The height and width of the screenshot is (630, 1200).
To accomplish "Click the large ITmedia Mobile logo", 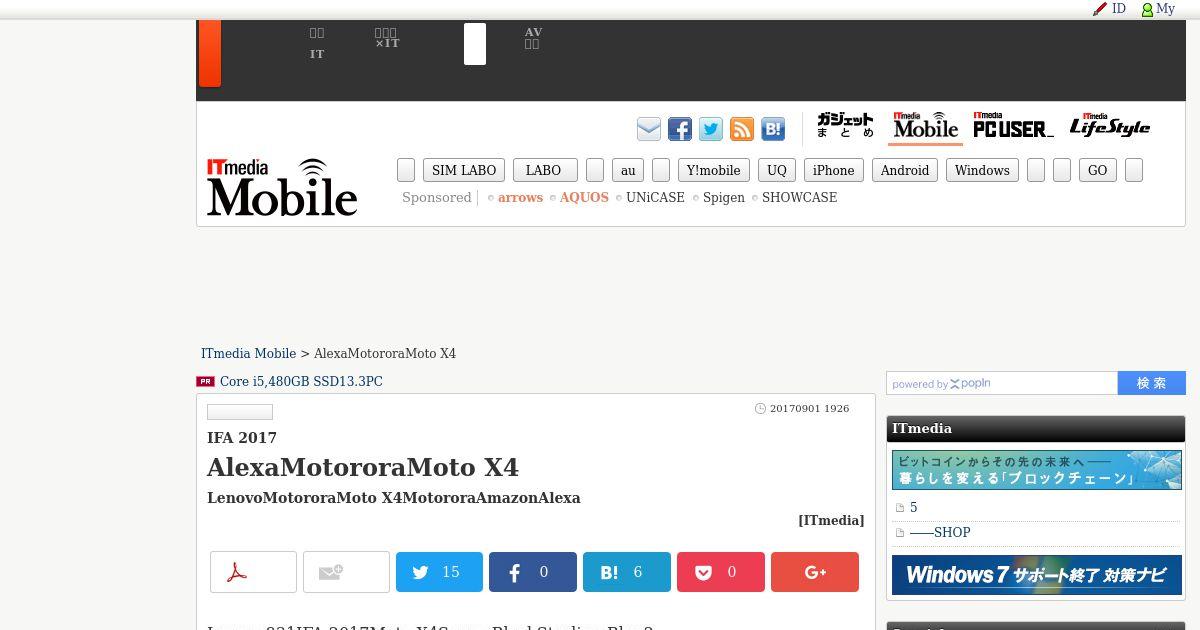I will (282, 187).
